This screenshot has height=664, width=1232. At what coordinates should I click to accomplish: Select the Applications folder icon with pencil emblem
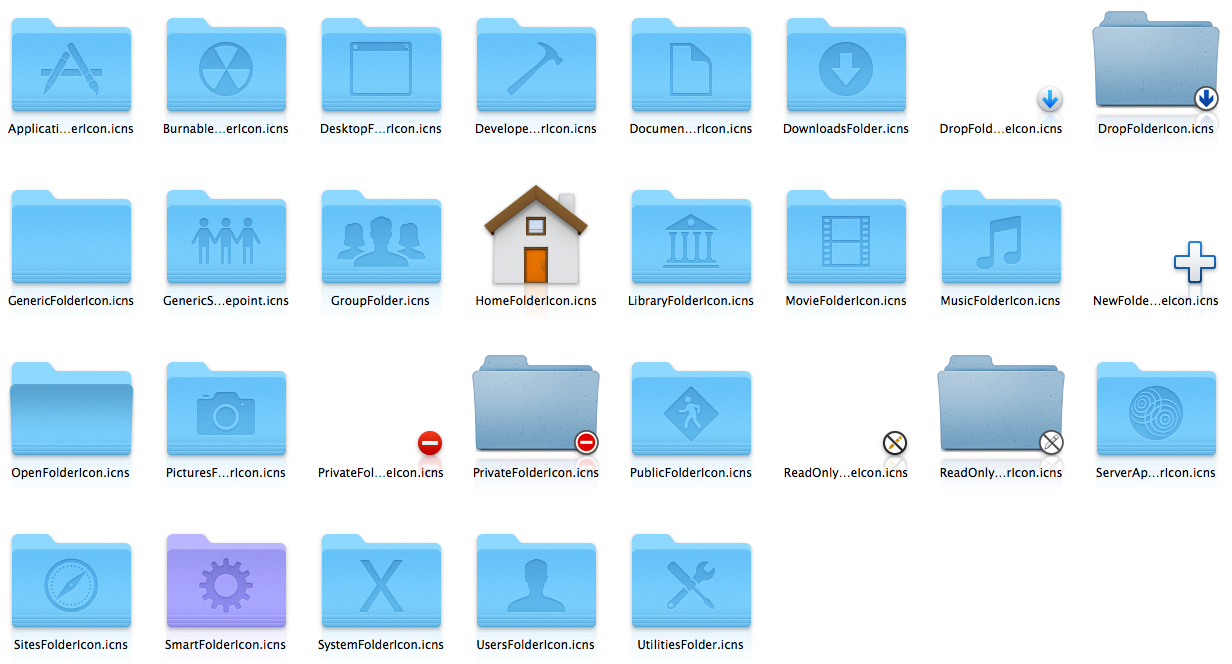click(x=71, y=64)
